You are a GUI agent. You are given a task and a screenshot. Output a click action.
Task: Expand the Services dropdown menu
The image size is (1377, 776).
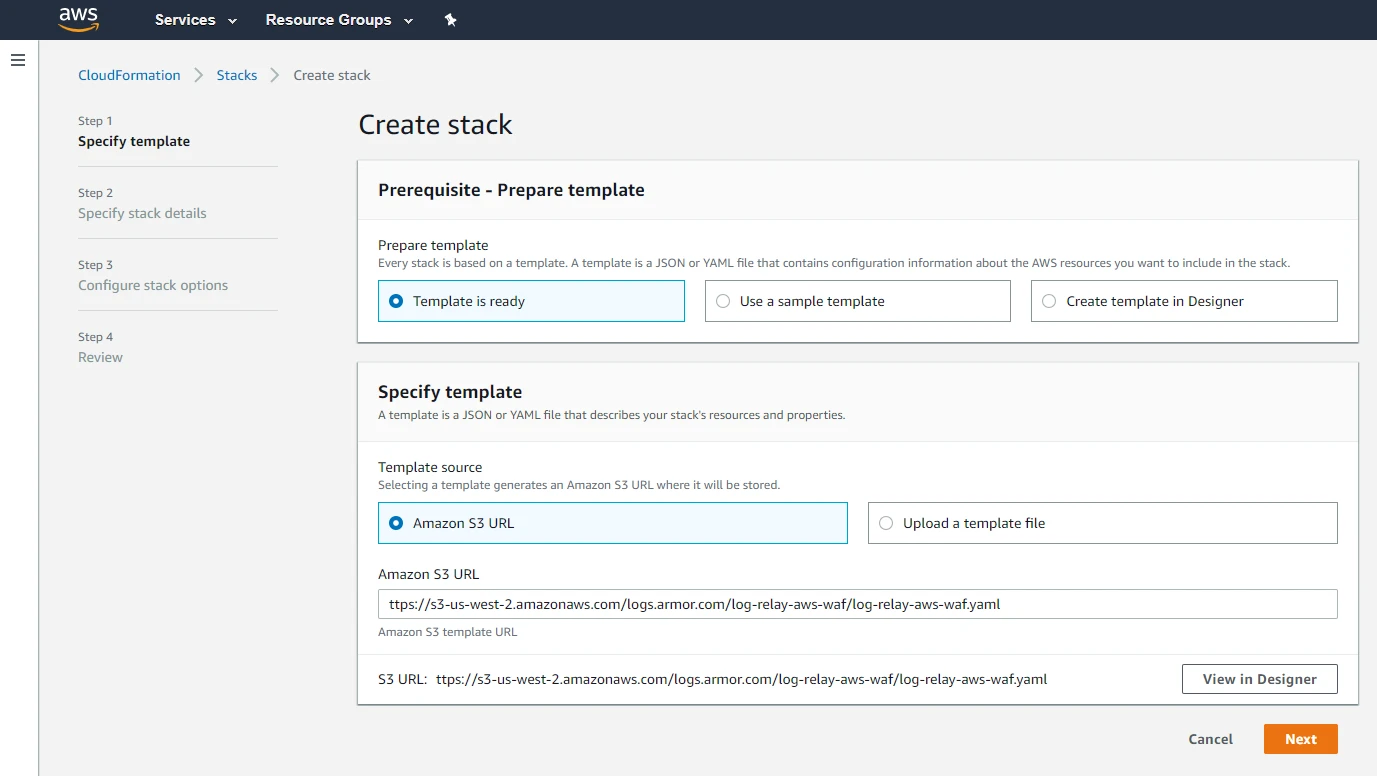(x=196, y=20)
